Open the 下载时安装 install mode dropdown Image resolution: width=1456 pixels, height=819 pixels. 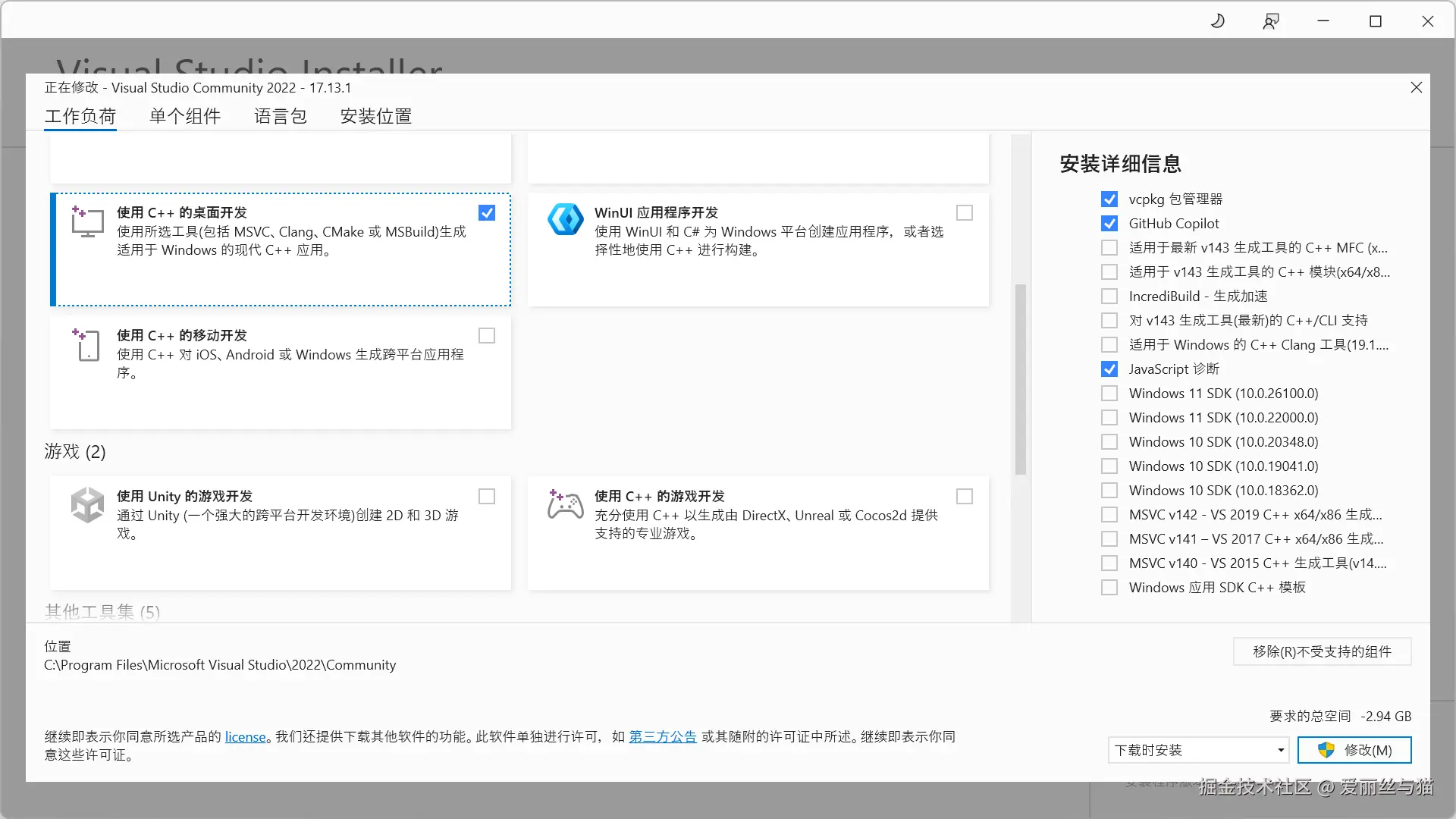click(1198, 750)
